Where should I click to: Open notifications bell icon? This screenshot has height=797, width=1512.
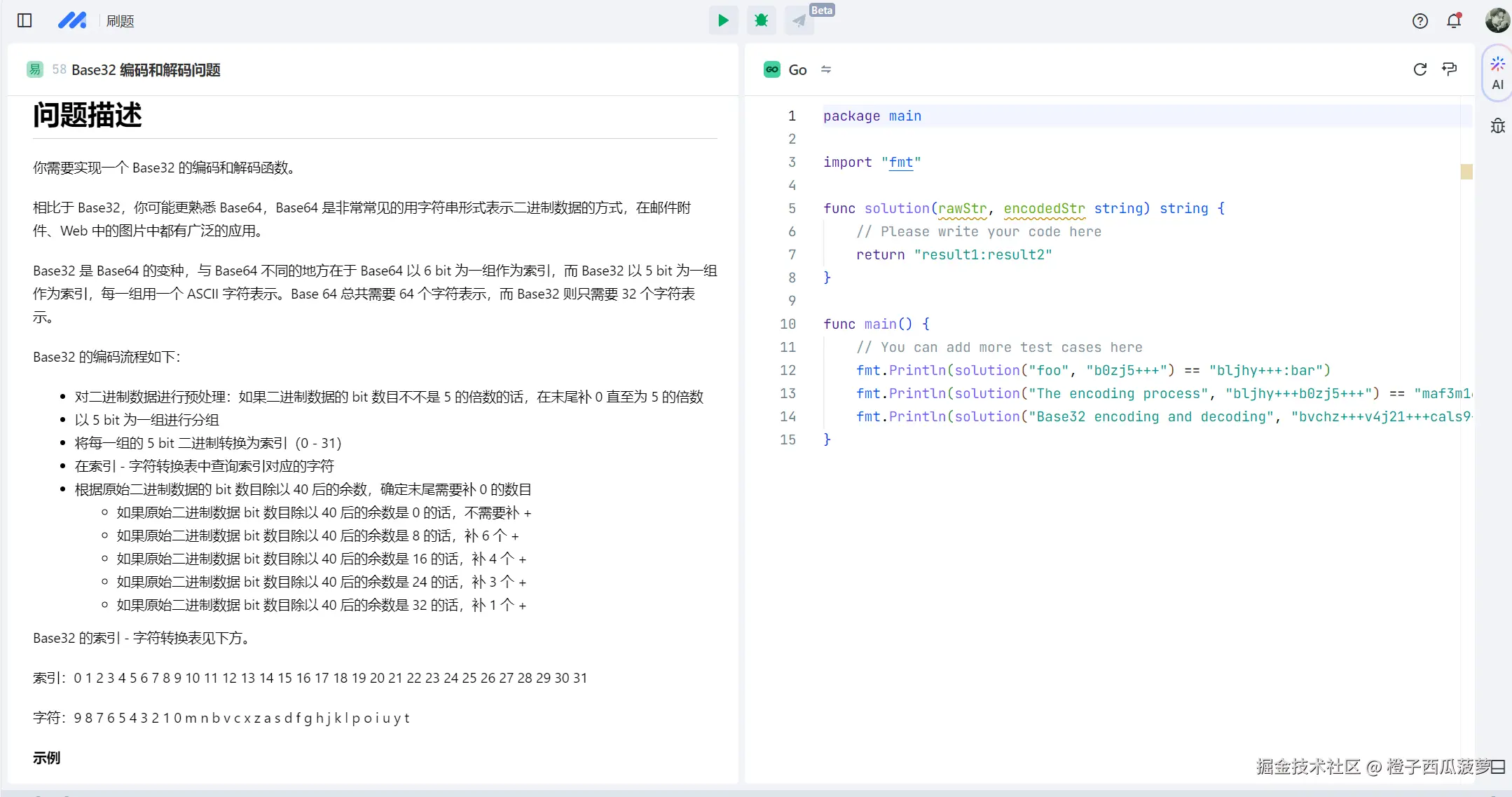pyautogui.click(x=1455, y=20)
